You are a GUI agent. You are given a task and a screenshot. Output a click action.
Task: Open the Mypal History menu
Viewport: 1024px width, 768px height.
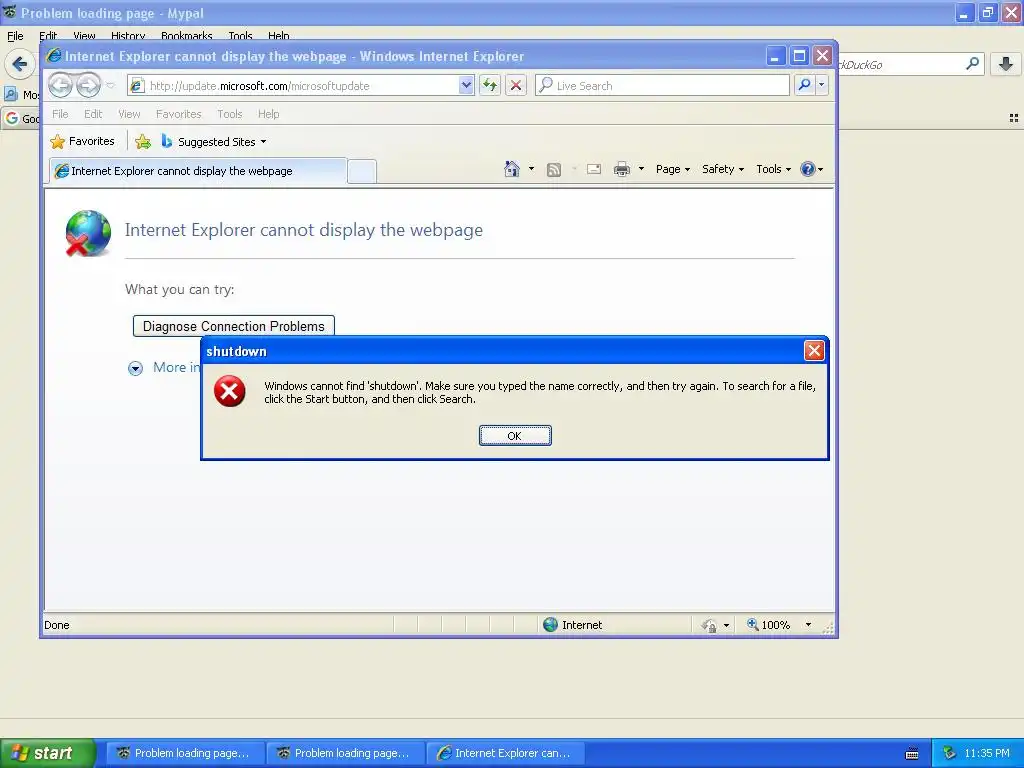128,35
